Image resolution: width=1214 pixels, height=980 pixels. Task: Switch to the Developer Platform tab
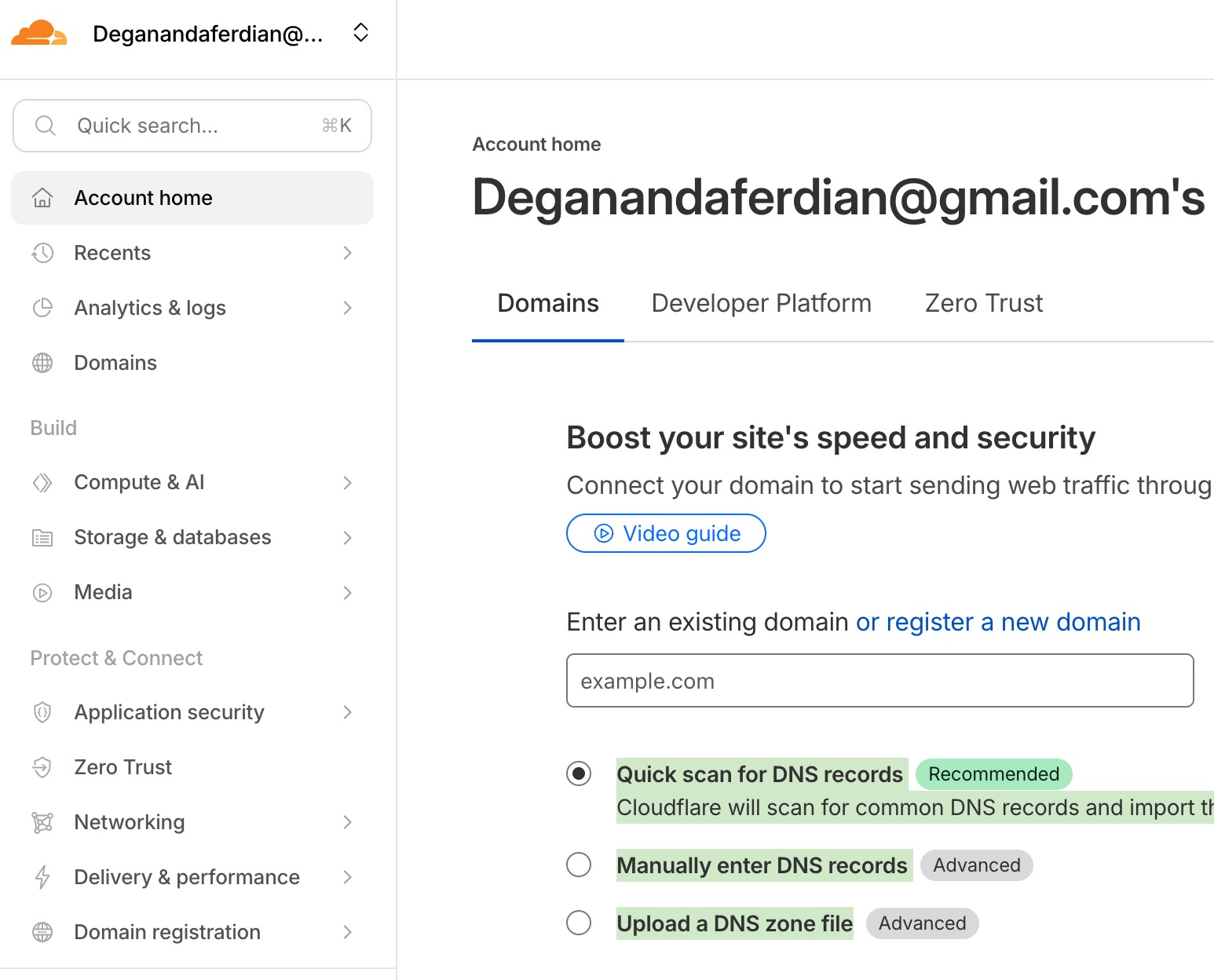(x=761, y=304)
